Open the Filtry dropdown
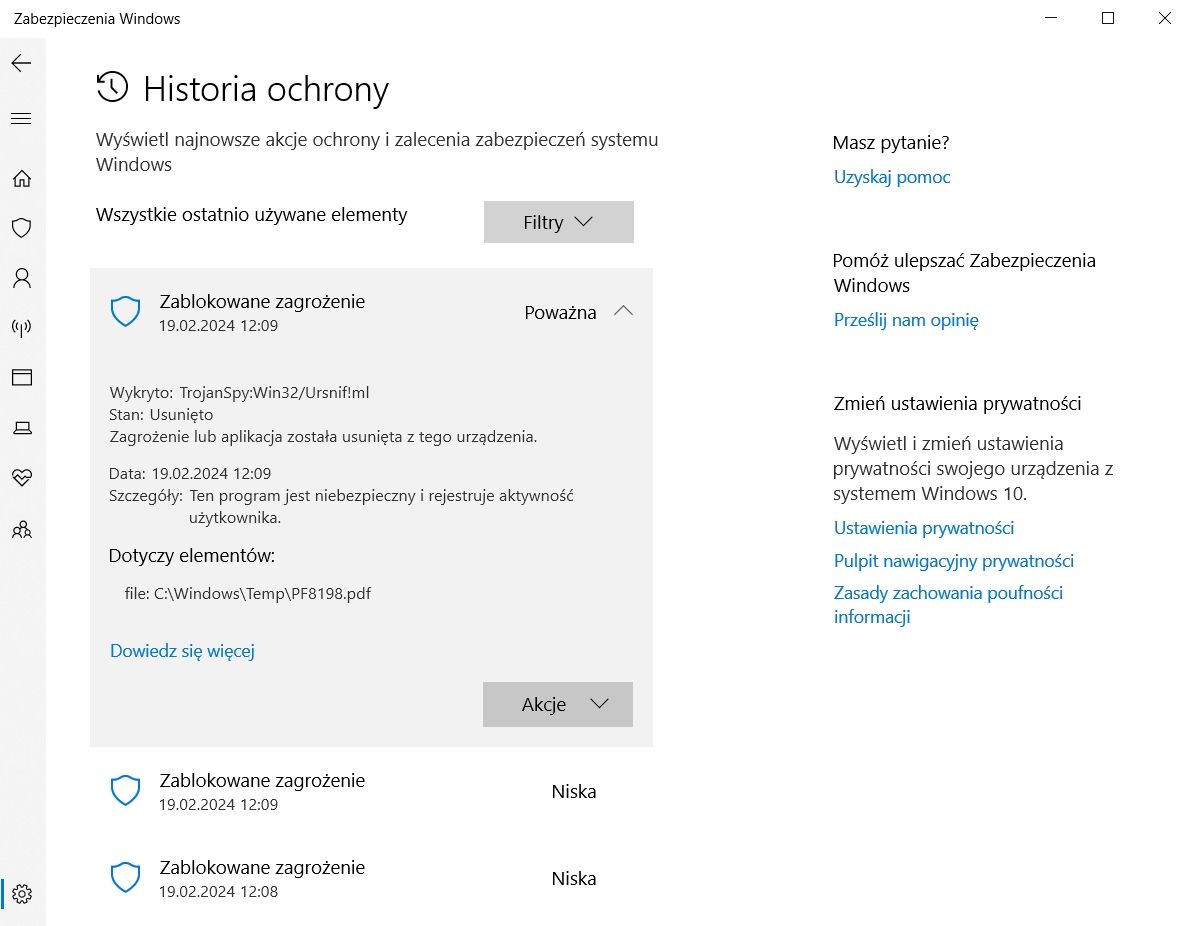The height and width of the screenshot is (926, 1188). pyautogui.click(x=558, y=222)
